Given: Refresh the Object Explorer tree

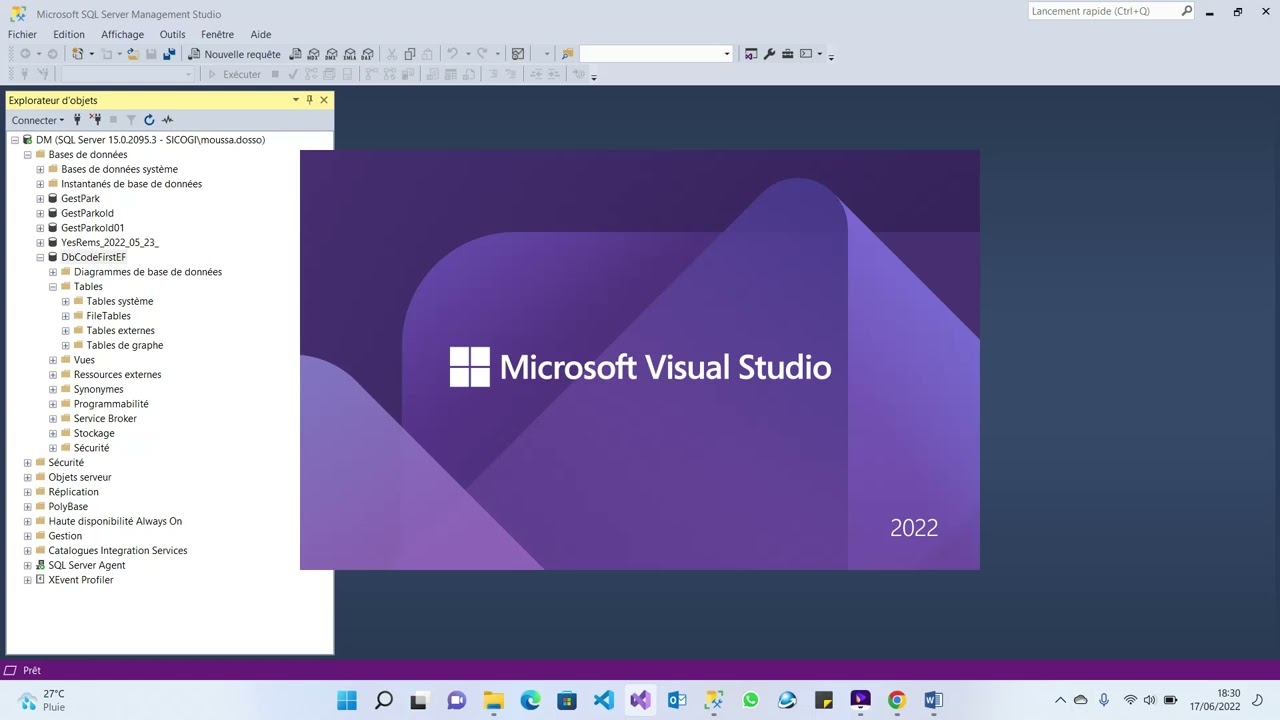Looking at the screenshot, I should [149, 120].
